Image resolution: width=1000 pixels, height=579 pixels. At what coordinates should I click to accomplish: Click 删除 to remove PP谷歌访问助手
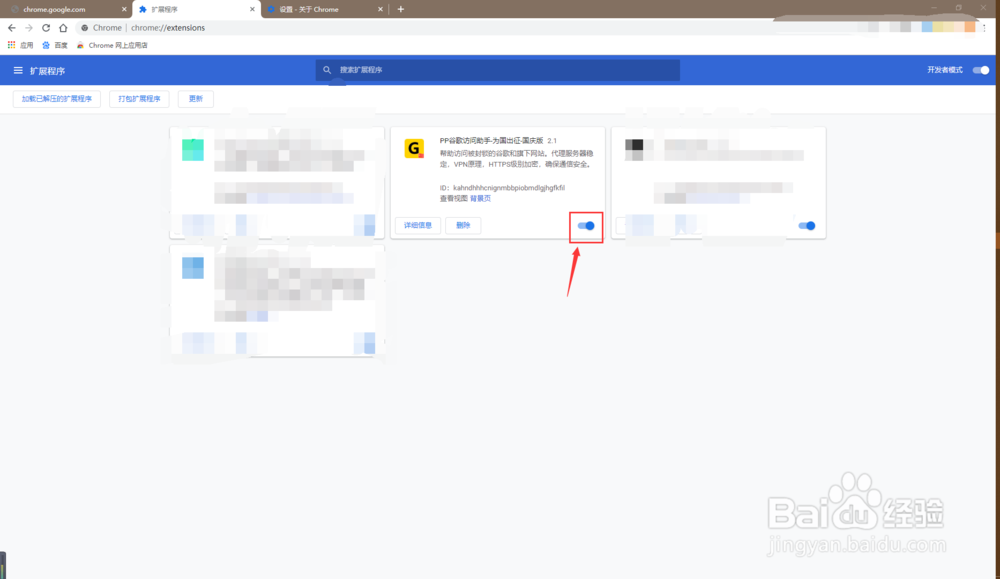click(463, 225)
